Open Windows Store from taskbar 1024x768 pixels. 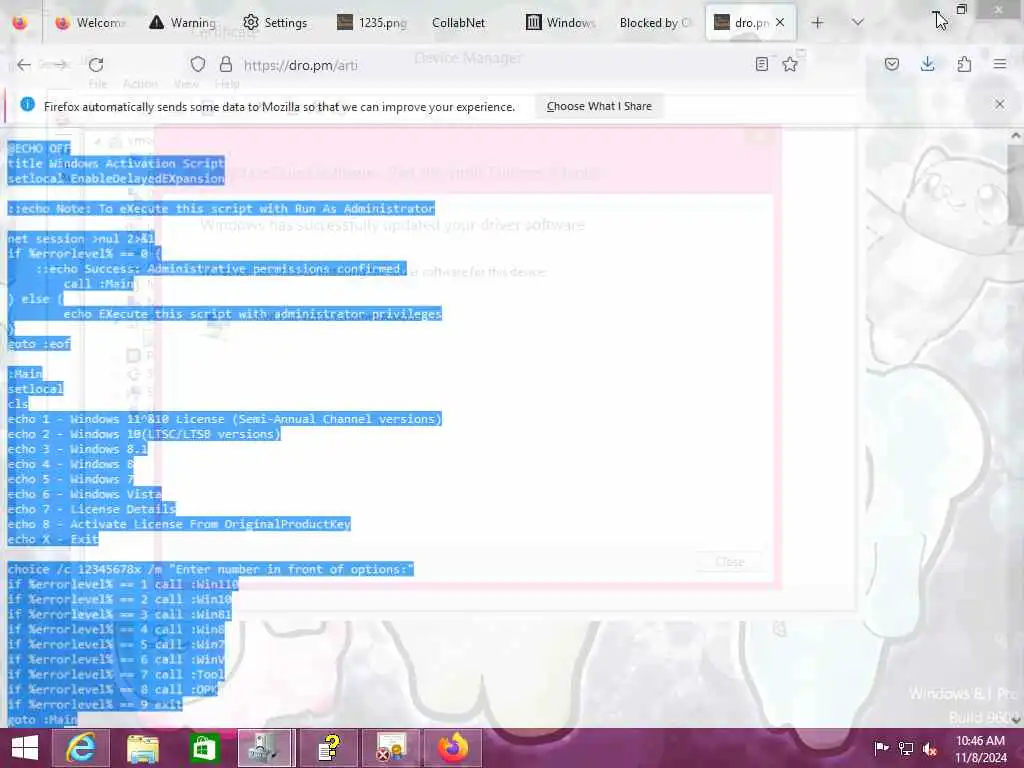click(204, 748)
